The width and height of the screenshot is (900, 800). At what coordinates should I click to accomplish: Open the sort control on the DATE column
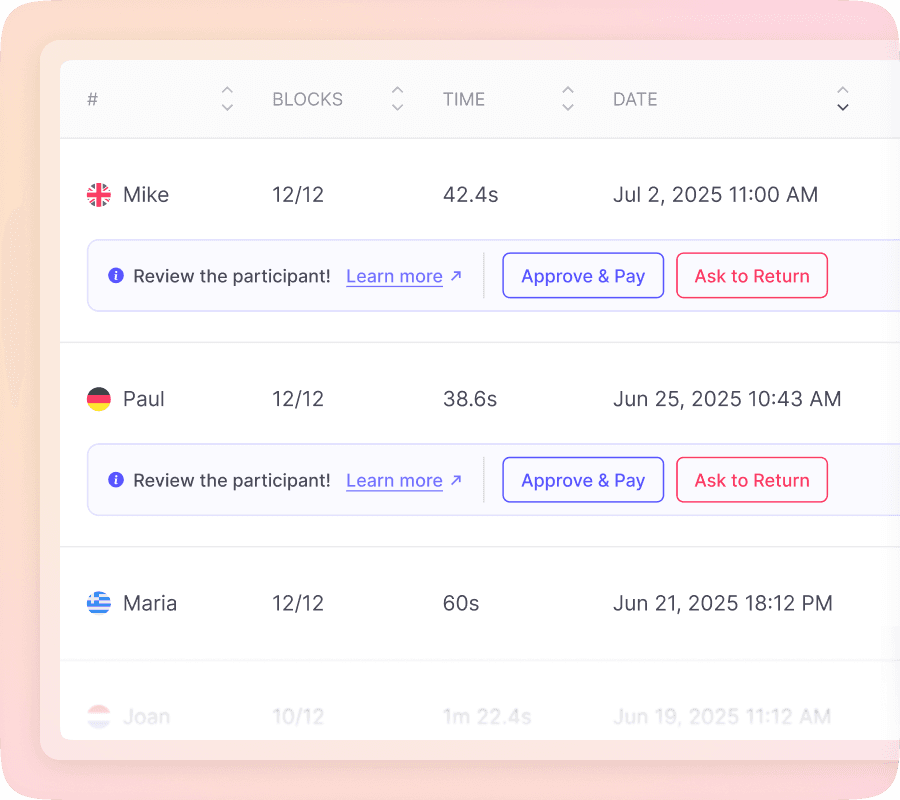tap(843, 99)
